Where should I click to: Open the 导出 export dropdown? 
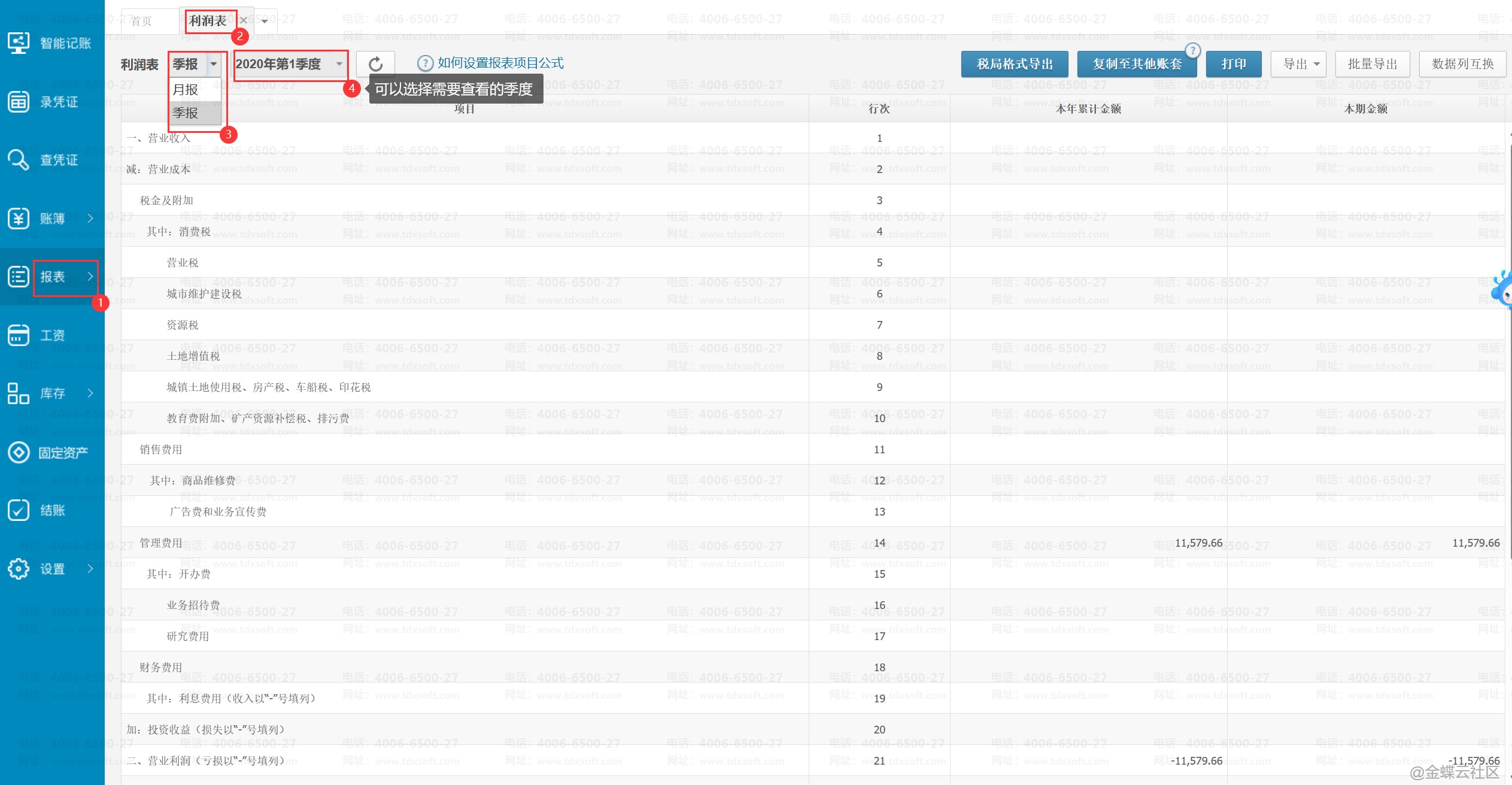click(1300, 64)
